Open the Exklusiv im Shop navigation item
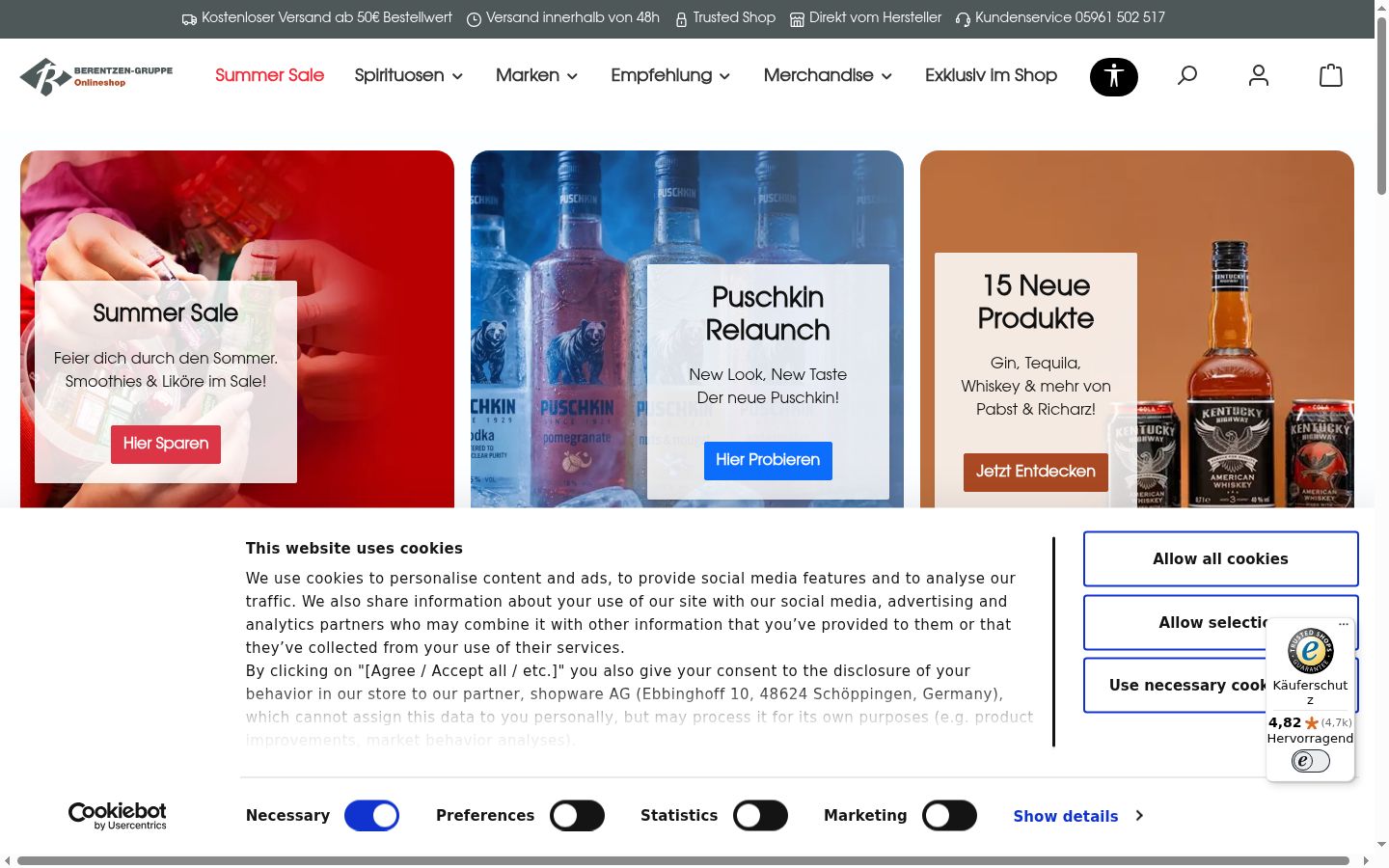Viewport: 1389px width, 868px height. pyautogui.click(x=991, y=75)
